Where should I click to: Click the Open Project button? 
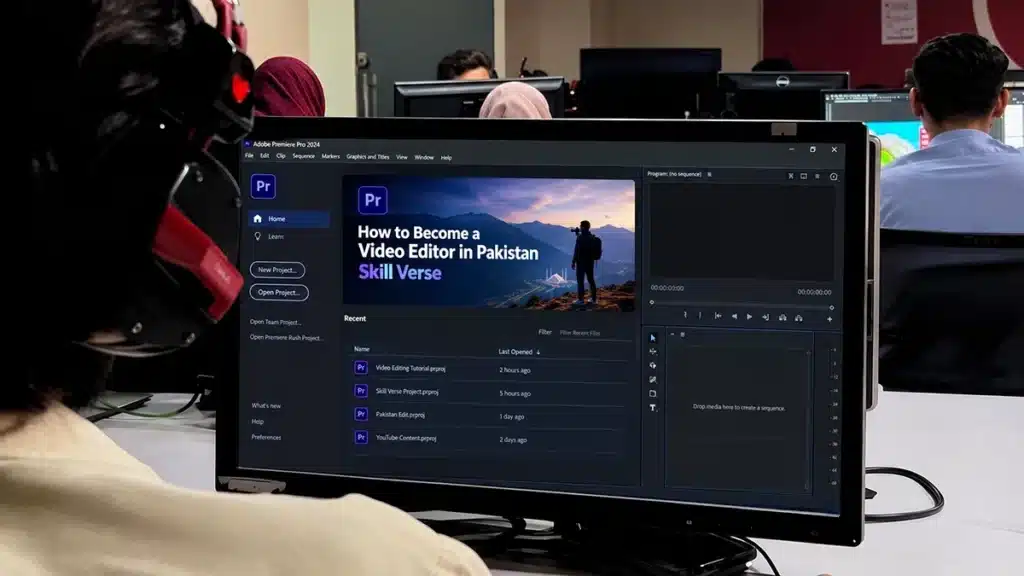[x=279, y=293]
